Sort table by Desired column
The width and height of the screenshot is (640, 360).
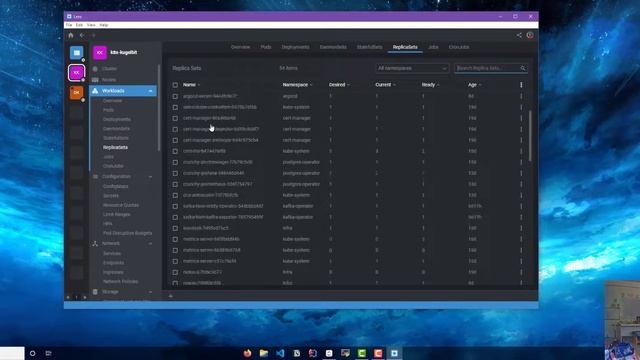point(337,85)
